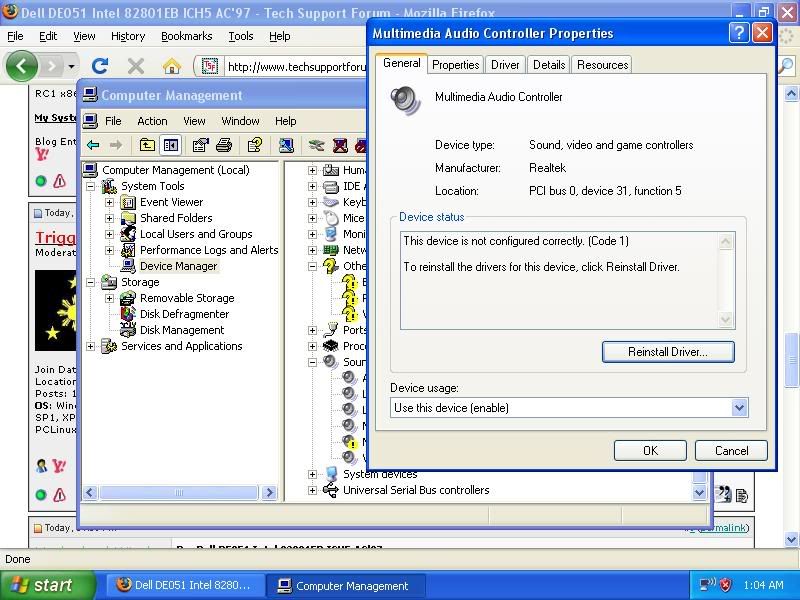This screenshot has height=600, width=800.
Task: Select Device Manager tree item
Action: coord(179,266)
